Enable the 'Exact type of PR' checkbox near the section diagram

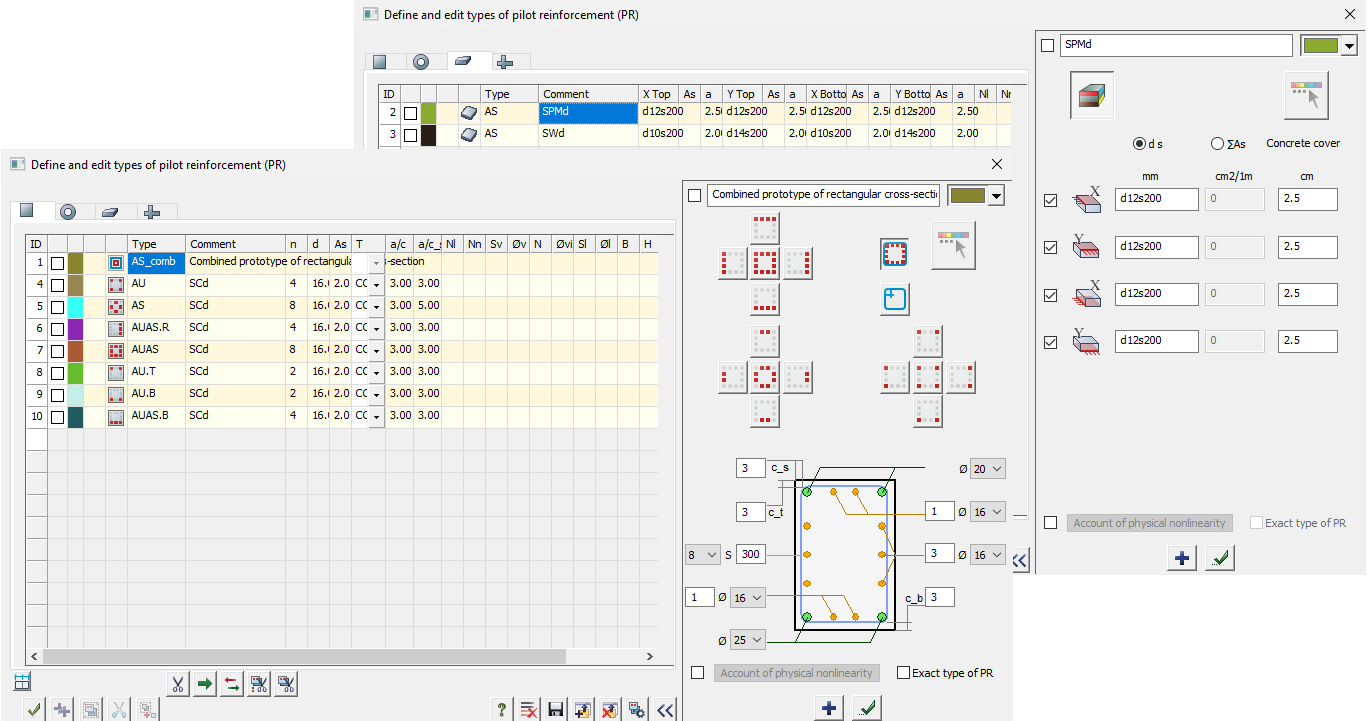(904, 673)
